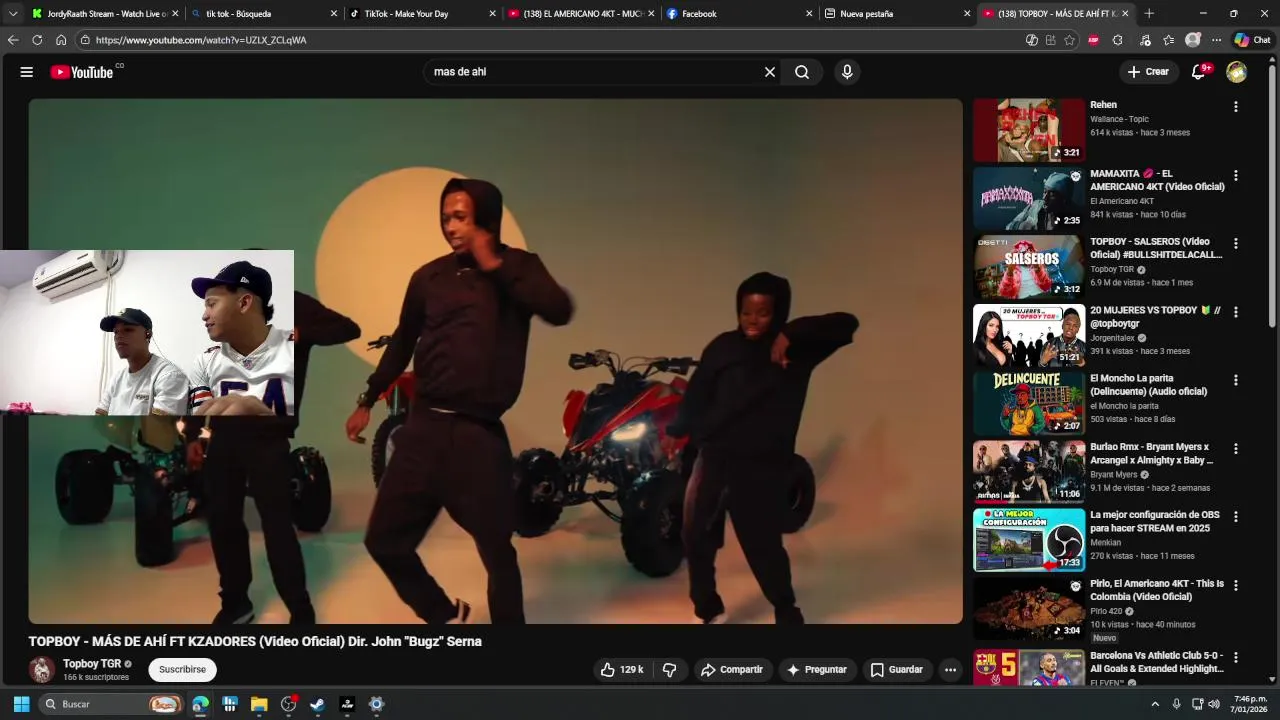The width and height of the screenshot is (1280, 720).
Task: Open options for Burlao Rmx video
Action: (x=1235, y=448)
